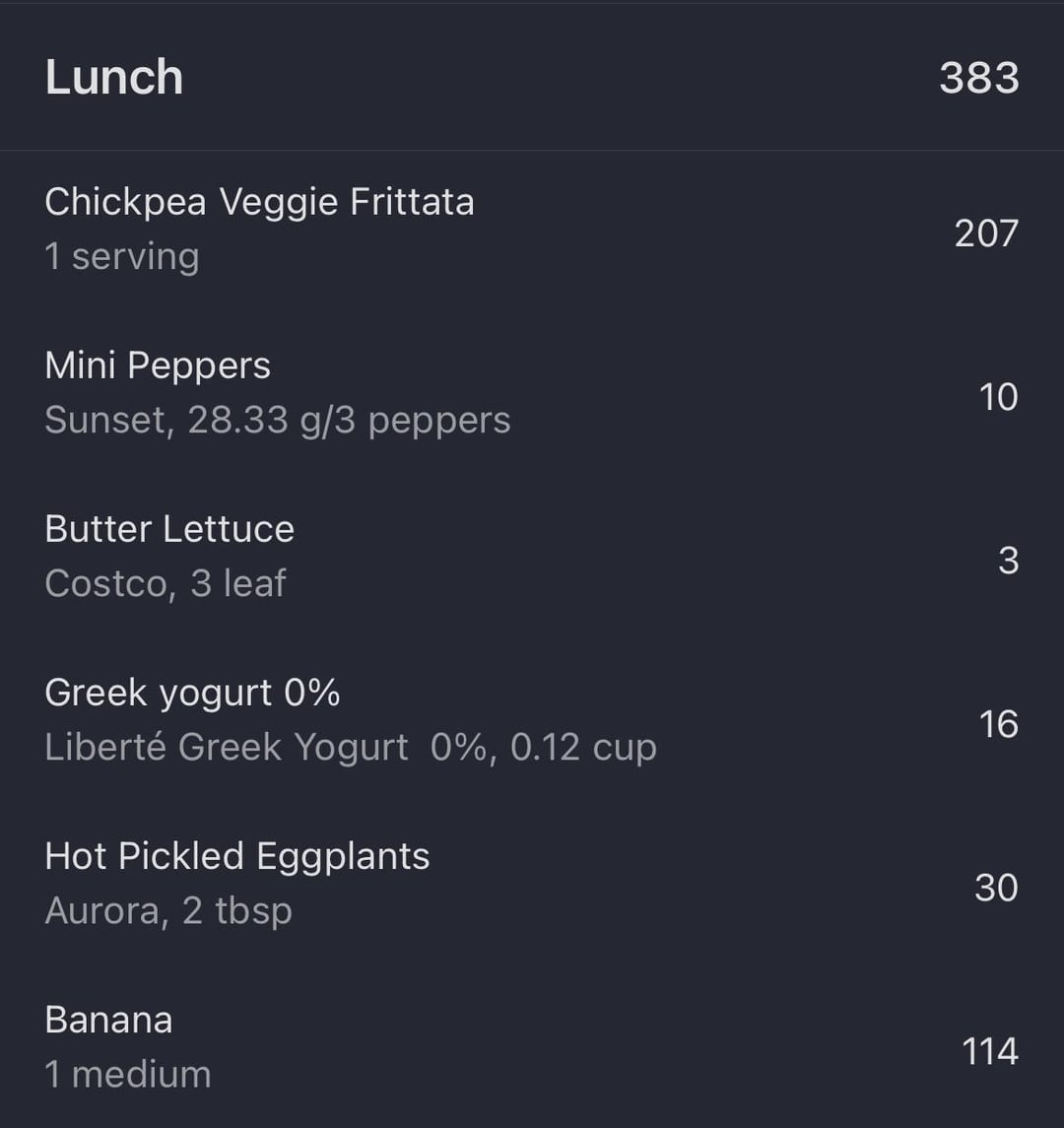Select the 1 serving frittata subtitle
The height and width of the screenshot is (1128, 1064).
coord(122,256)
